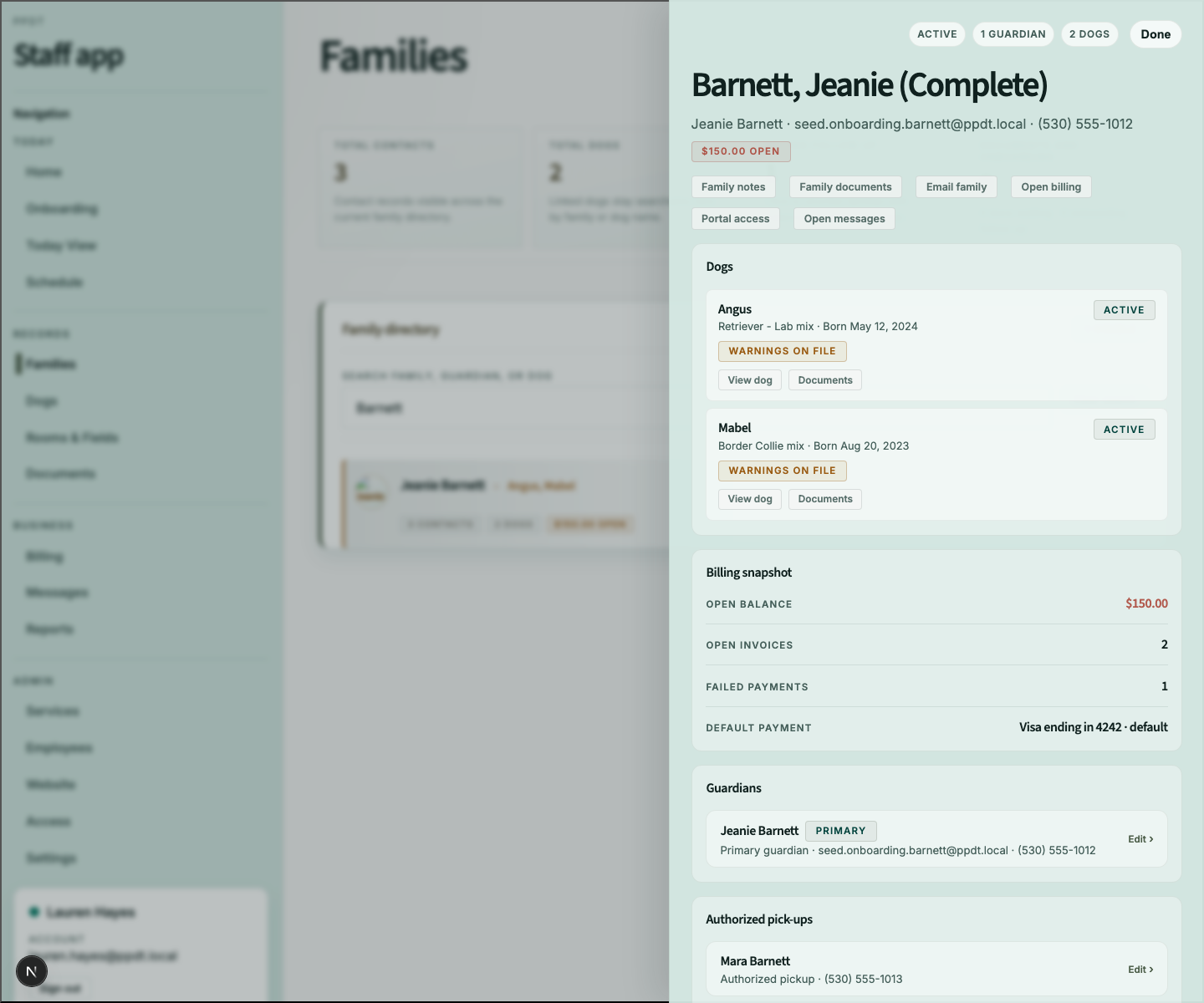
Task: Open Schedule in sidebar
Action: click(54, 283)
